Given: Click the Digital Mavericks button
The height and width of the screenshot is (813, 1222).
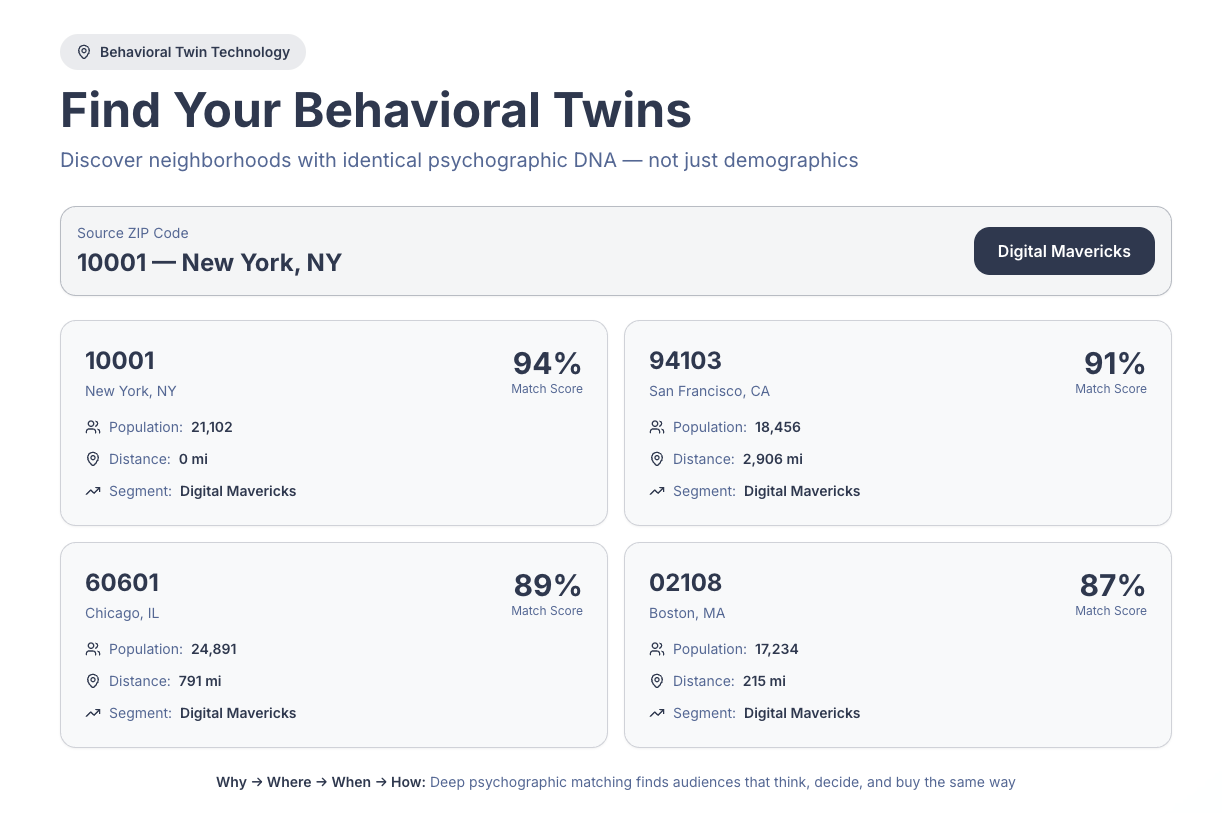Looking at the screenshot, I should point(1064,251).
